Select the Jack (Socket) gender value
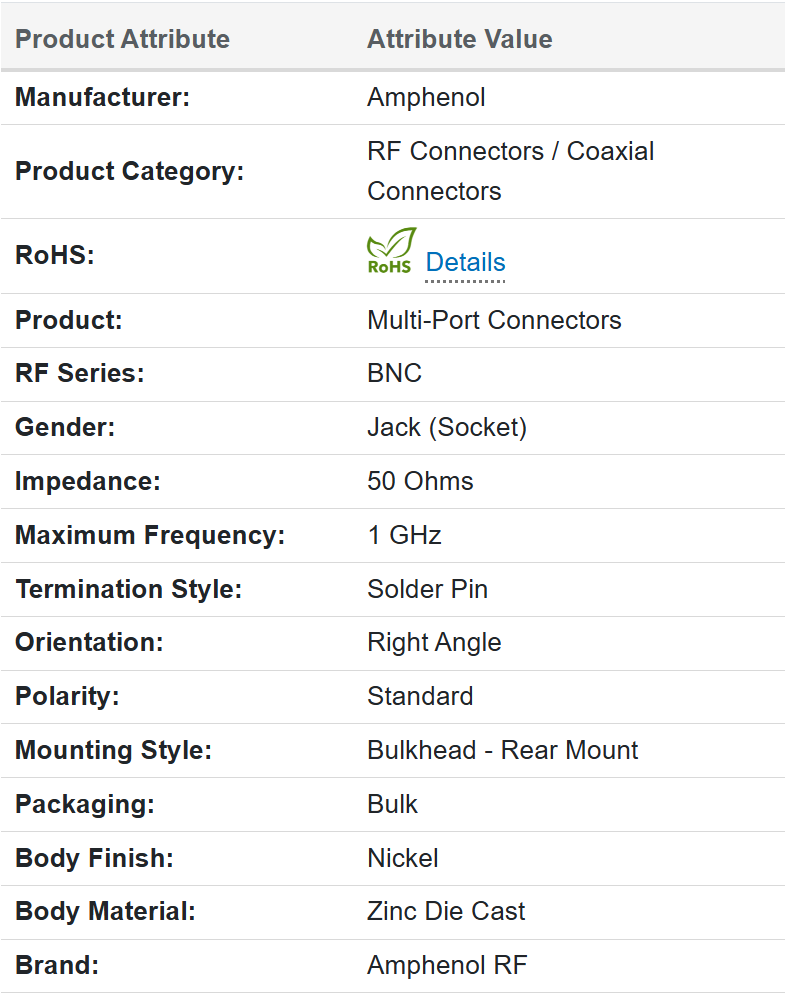 tap(446, 428)
